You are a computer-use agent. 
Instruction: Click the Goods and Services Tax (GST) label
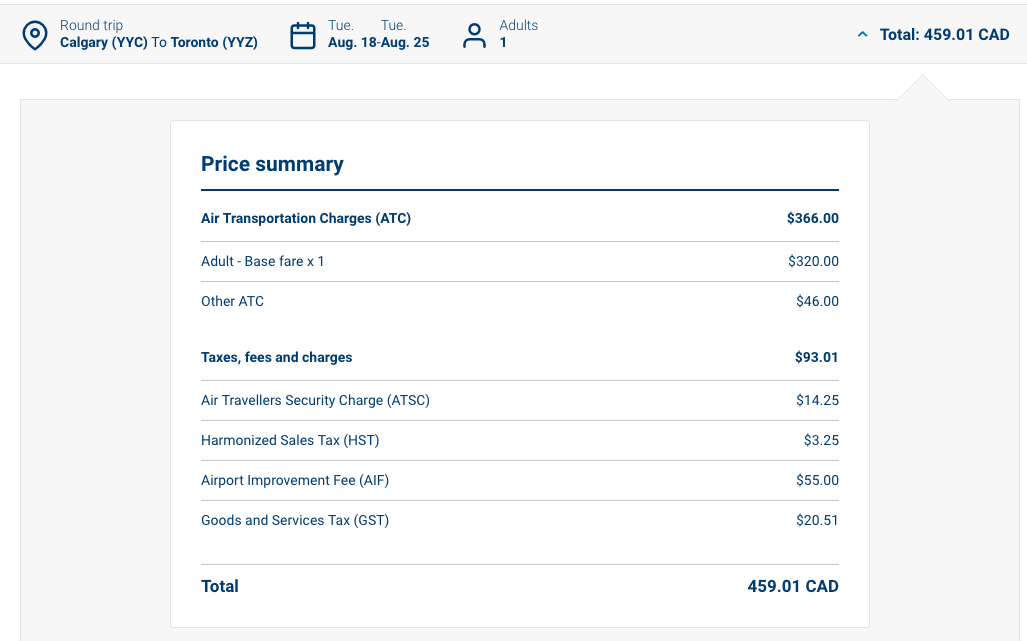click(x=295, y=520)
